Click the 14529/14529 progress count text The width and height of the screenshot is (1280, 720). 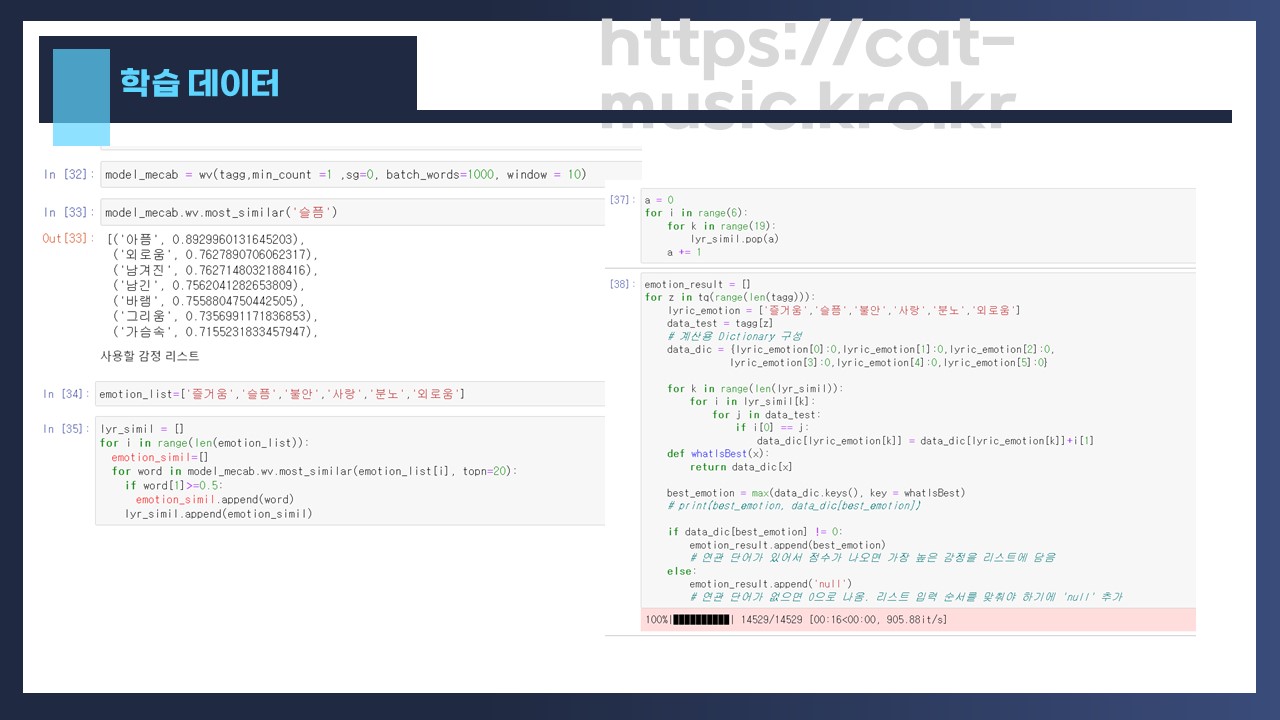772,620
